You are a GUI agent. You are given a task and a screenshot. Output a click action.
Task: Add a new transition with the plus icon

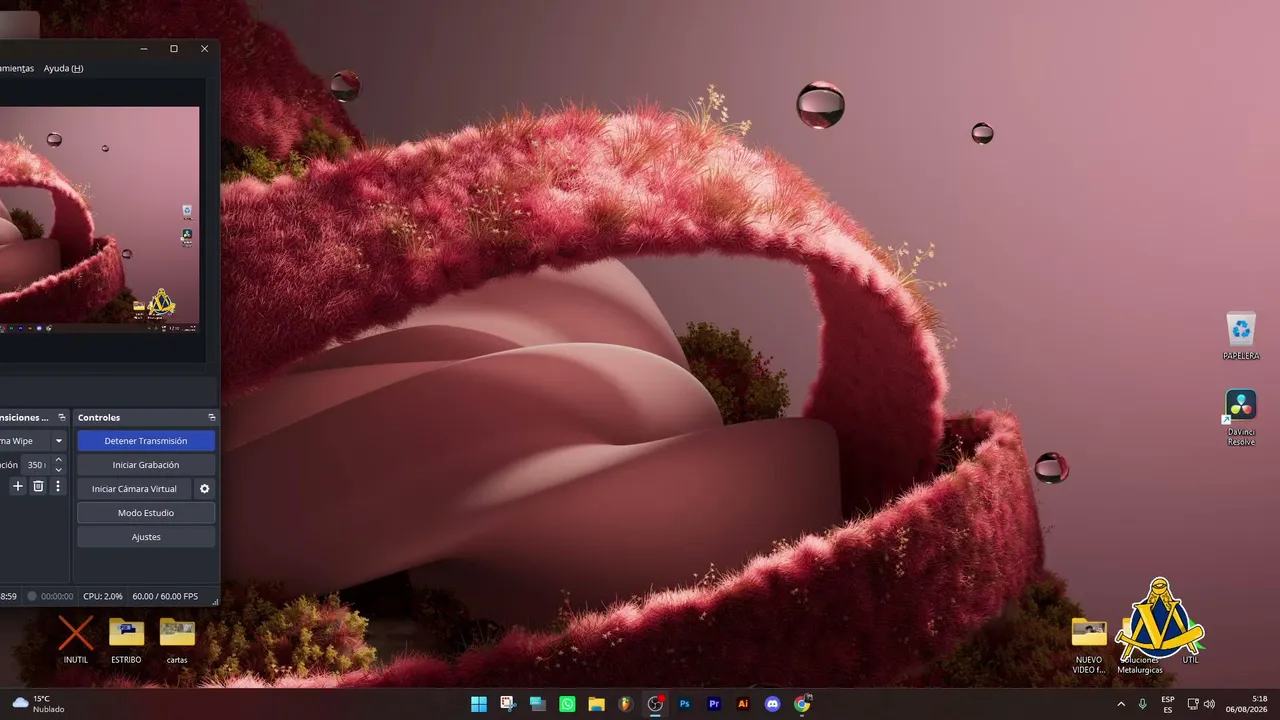pos(17,486)
